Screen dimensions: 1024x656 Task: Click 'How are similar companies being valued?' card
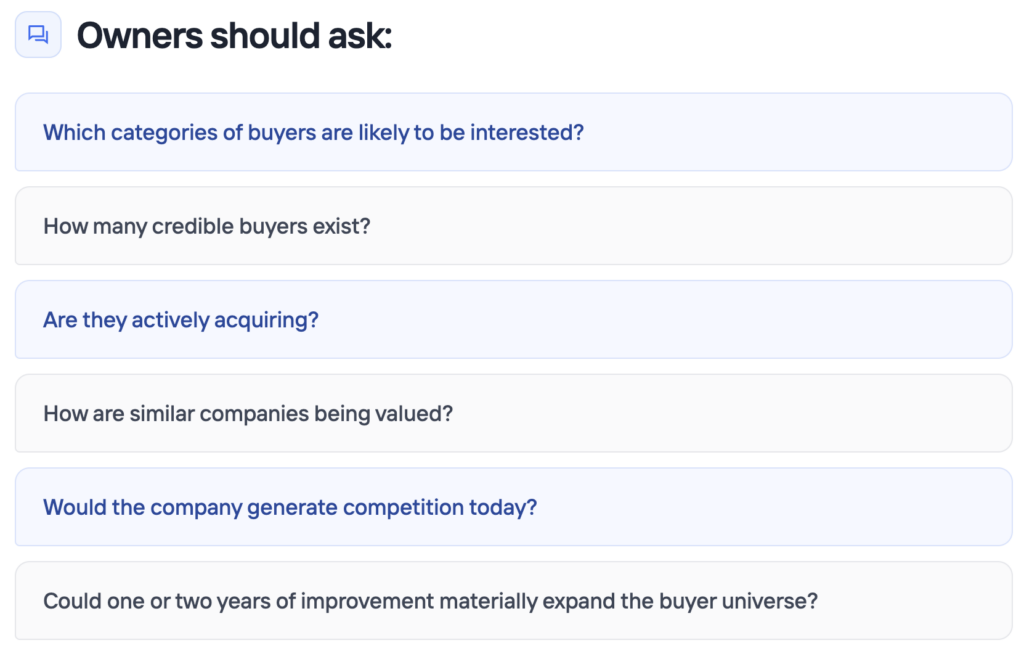(513, 413)
